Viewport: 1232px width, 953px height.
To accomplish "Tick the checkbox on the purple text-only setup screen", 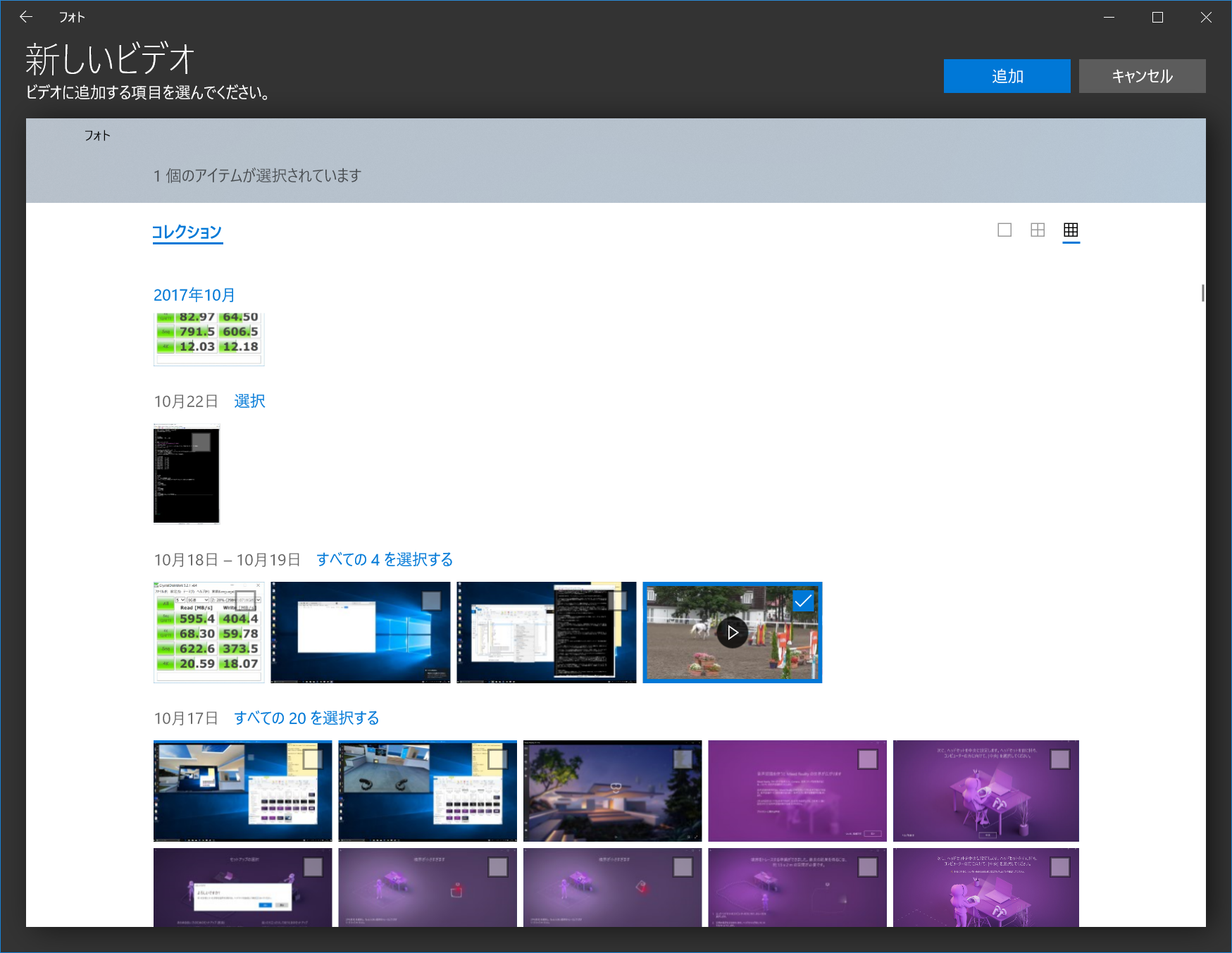I will (x=868, y=759).
